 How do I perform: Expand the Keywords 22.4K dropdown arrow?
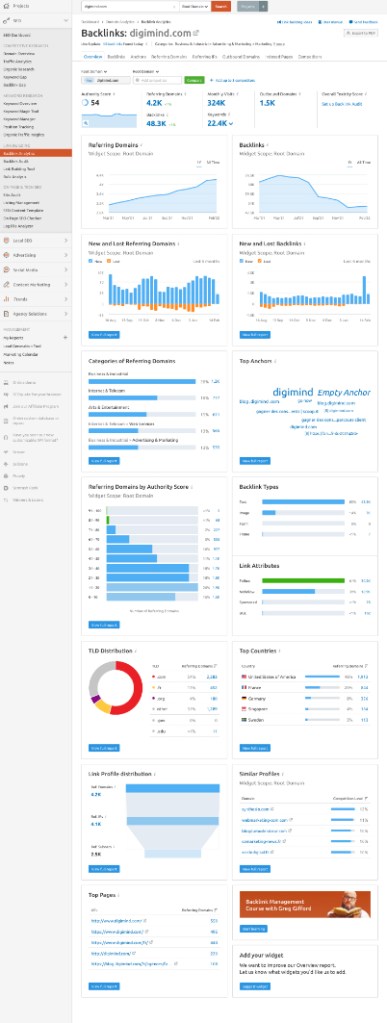[231, 123]
